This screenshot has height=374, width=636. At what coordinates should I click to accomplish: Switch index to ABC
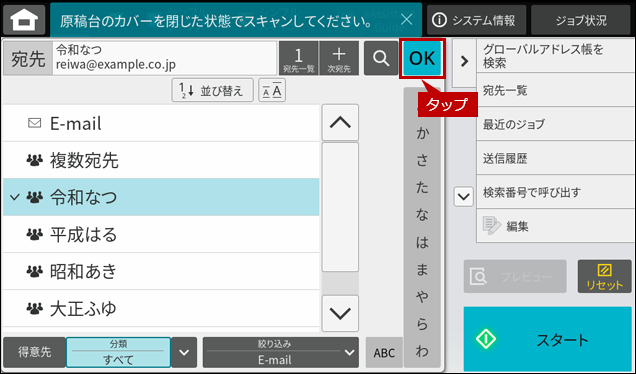[384, 353]
